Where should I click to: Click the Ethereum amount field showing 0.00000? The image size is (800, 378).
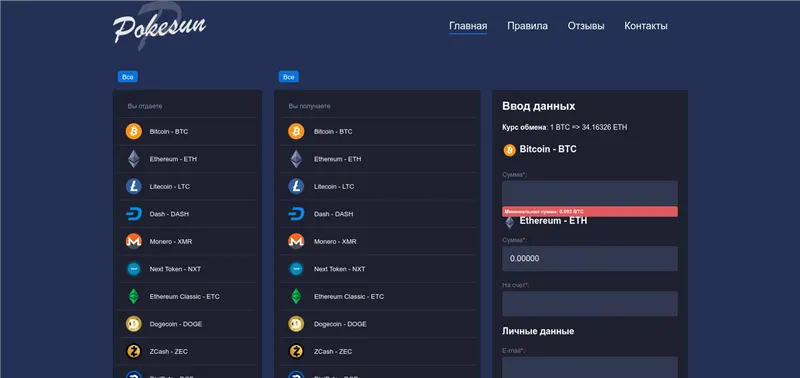point(590,259)
